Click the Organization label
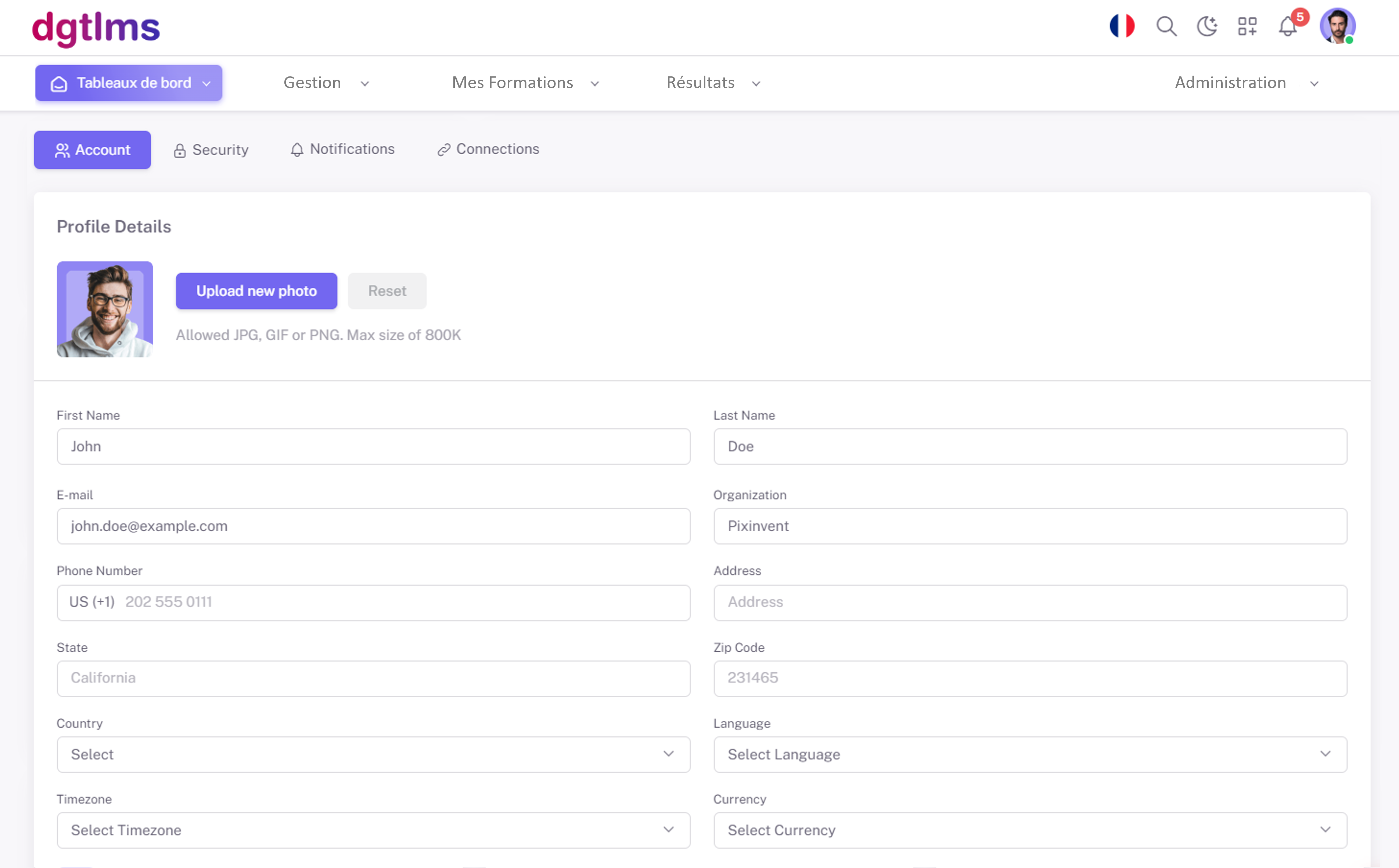Screen dimensions: 1399x868 [x=749, y=495]
